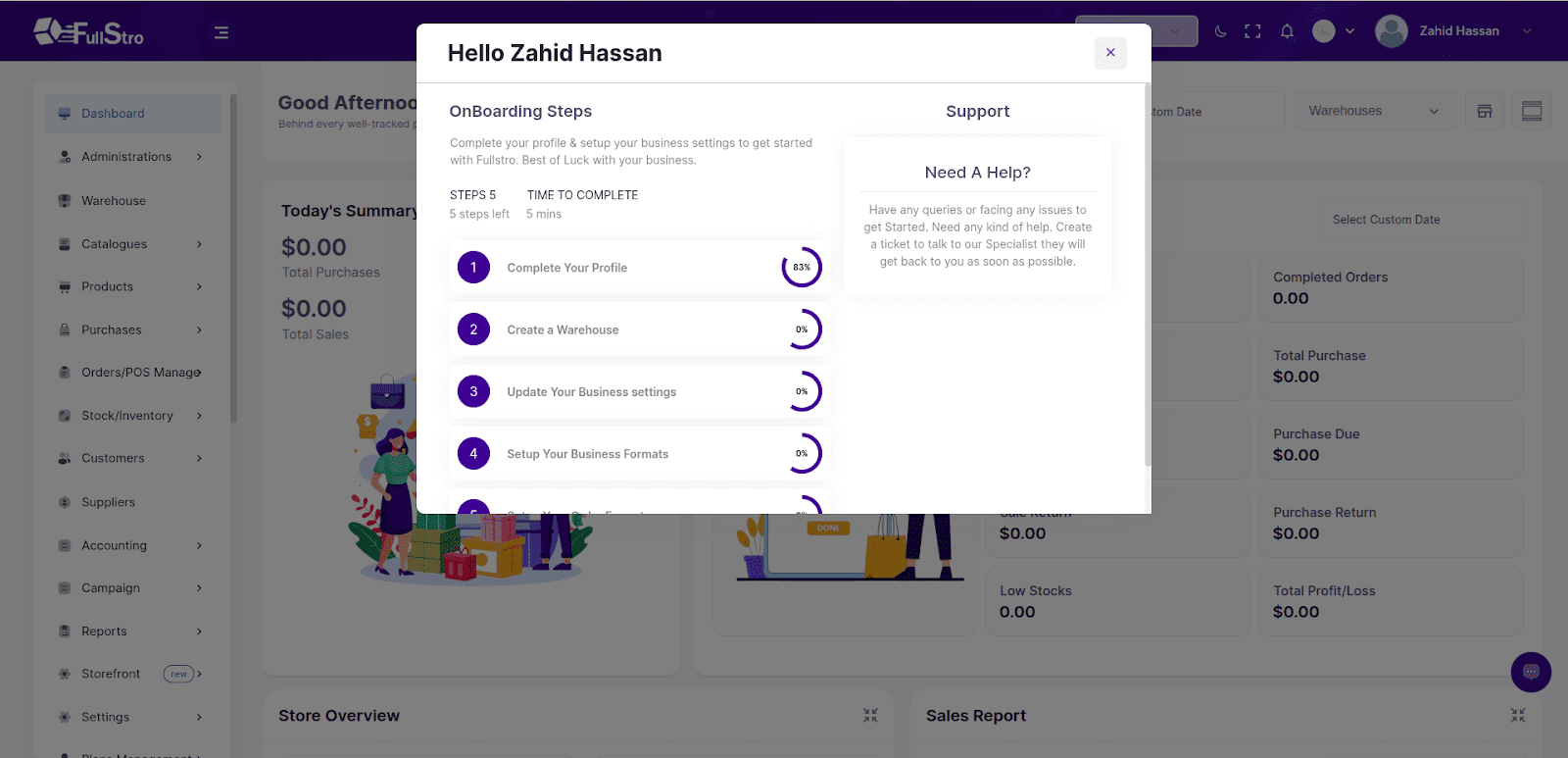Open Zahid Hassan user dropdown

point(1454,31)
